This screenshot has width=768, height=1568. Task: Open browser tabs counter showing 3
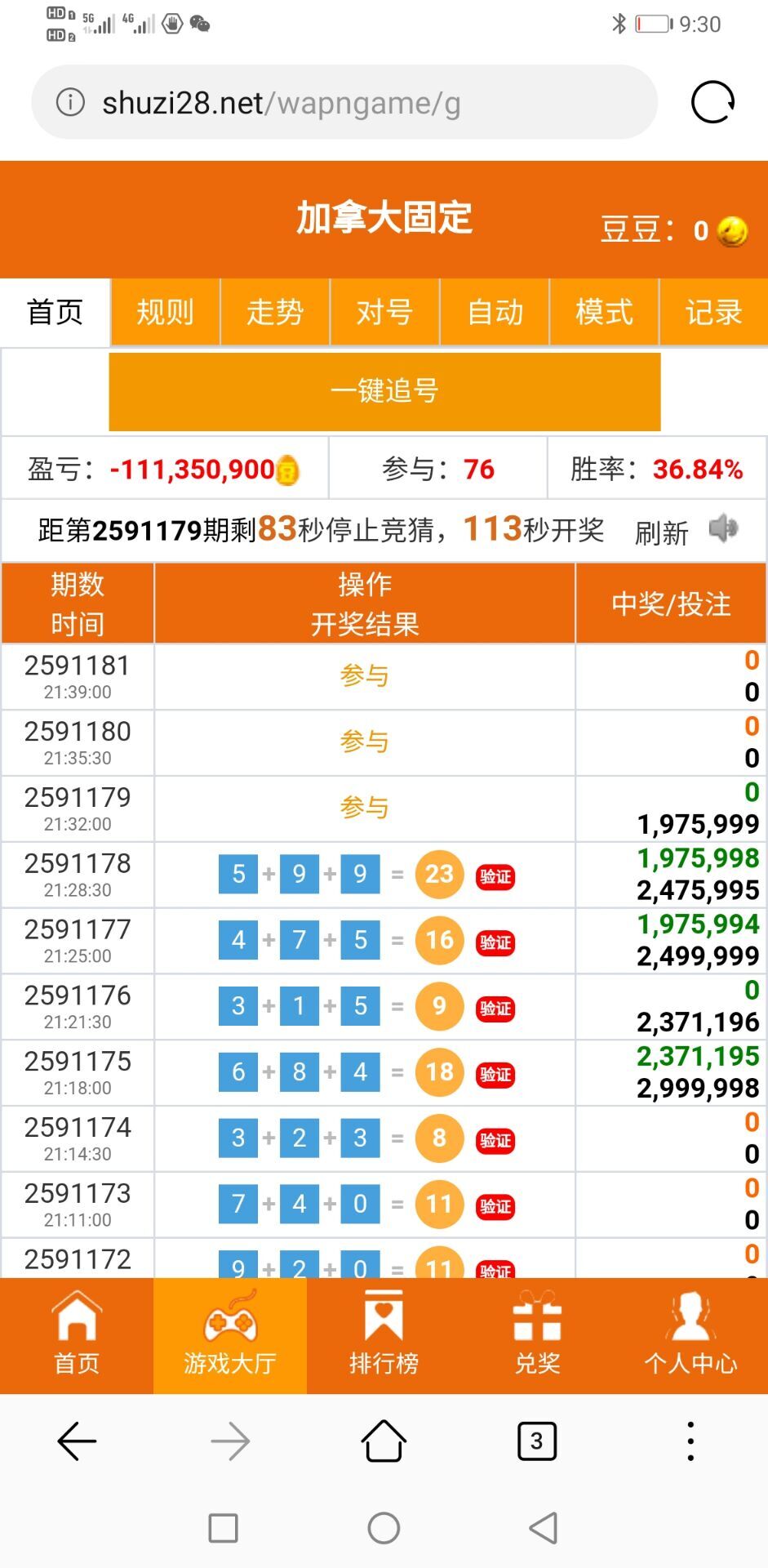click(x=537, y=1441)
